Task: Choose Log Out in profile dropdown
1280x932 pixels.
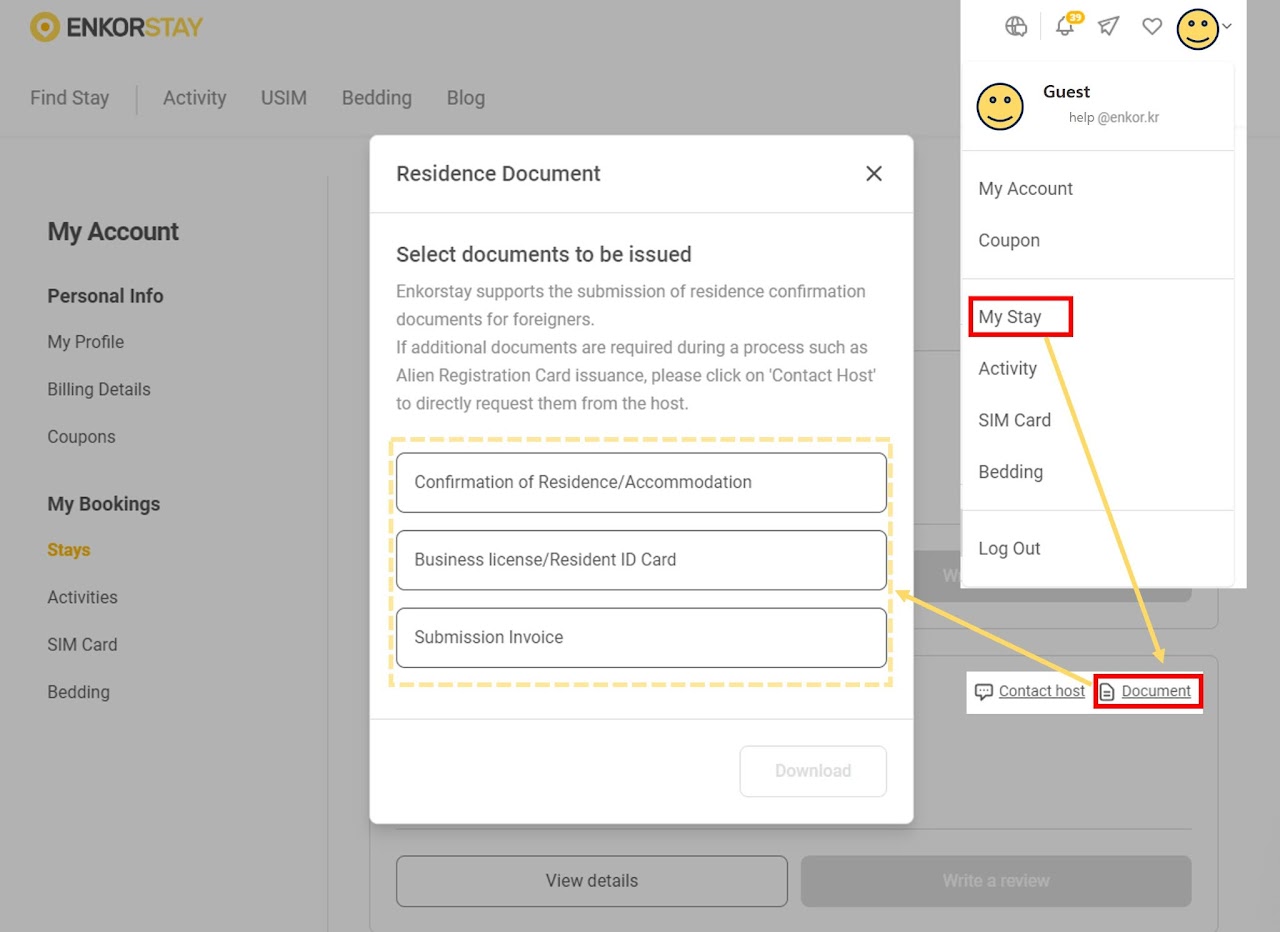Action: (x=1009, y=549)
